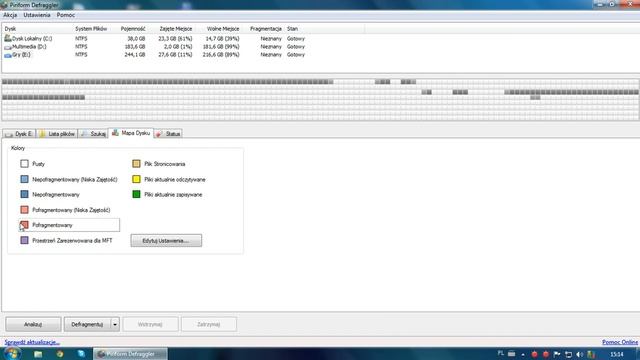Click free space 181,6 GB (99%) cell
This screenshot has width=640, height=360.
[221, 47]
